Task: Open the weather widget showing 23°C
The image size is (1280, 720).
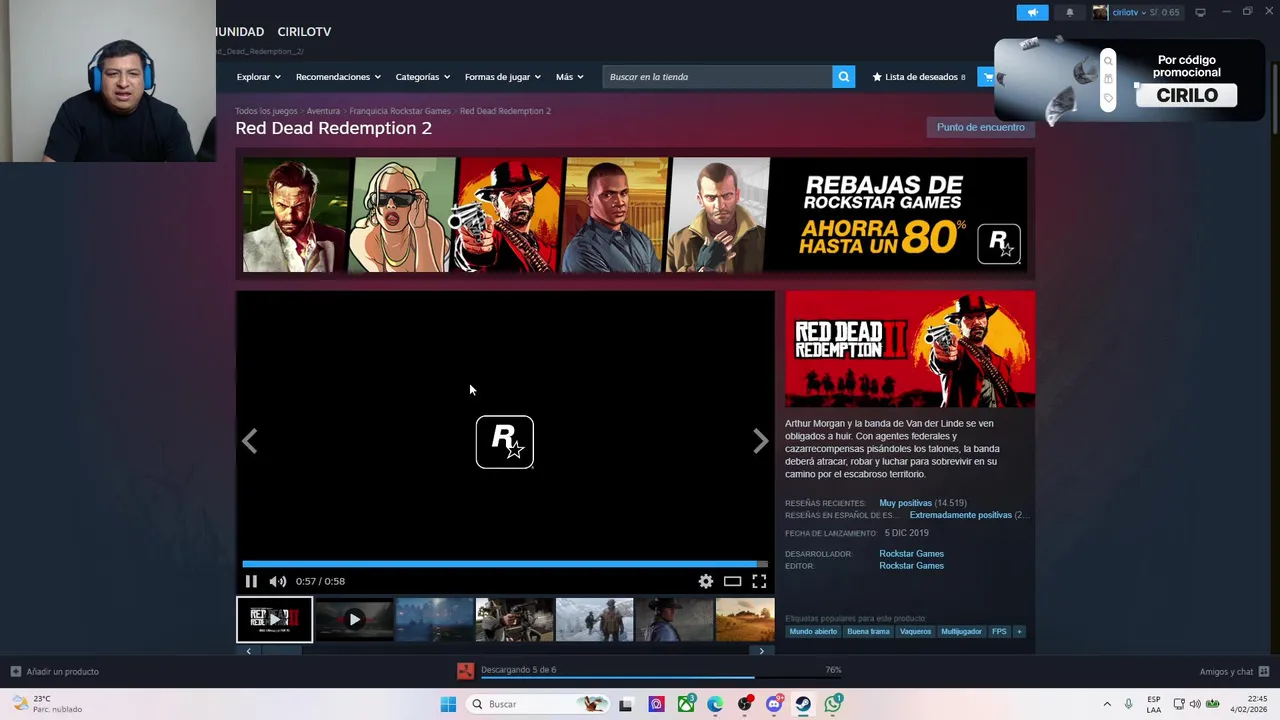Action: click(48, 704)
